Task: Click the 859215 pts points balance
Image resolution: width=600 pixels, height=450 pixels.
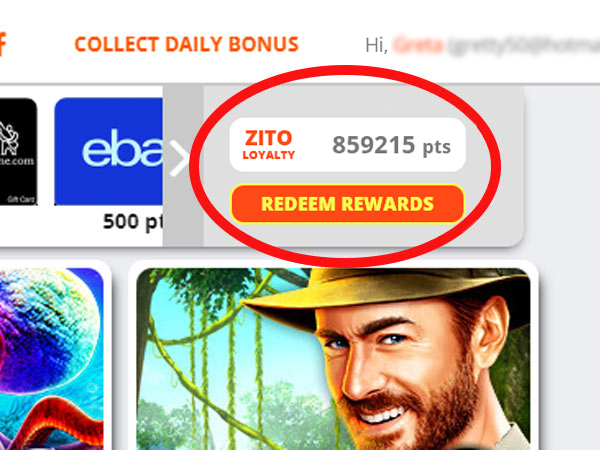Action: pyautogui.click(x=391, y=145)
